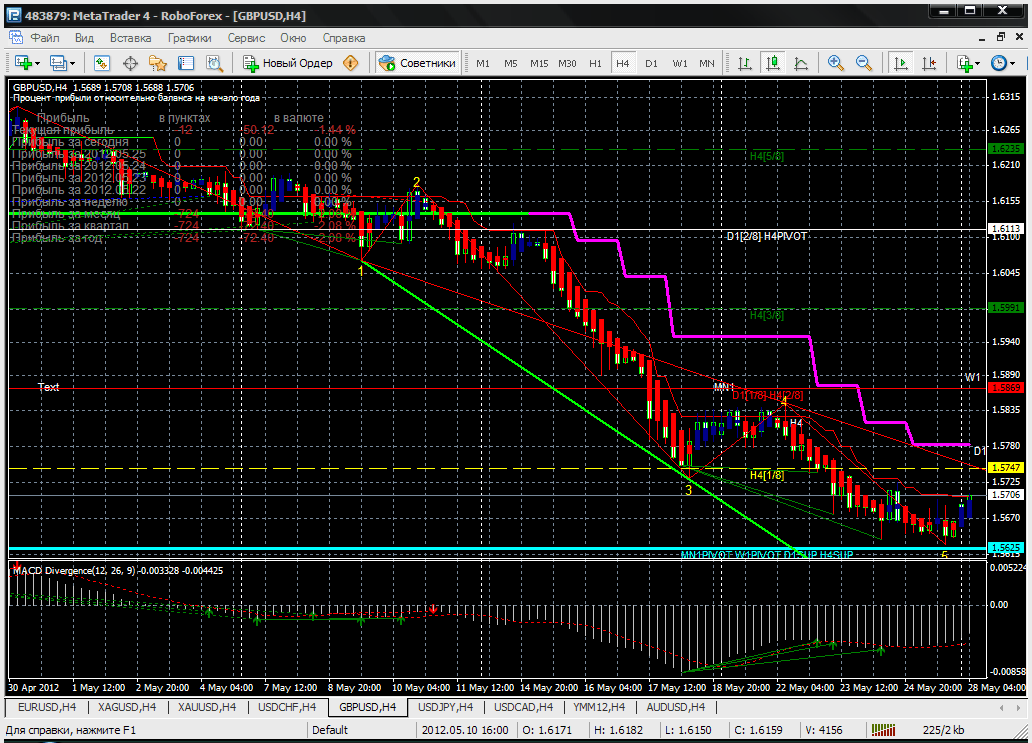1032x743 pixels.
Task: Show the Data Window crosshair icon
Action: [x=130, y=63]
